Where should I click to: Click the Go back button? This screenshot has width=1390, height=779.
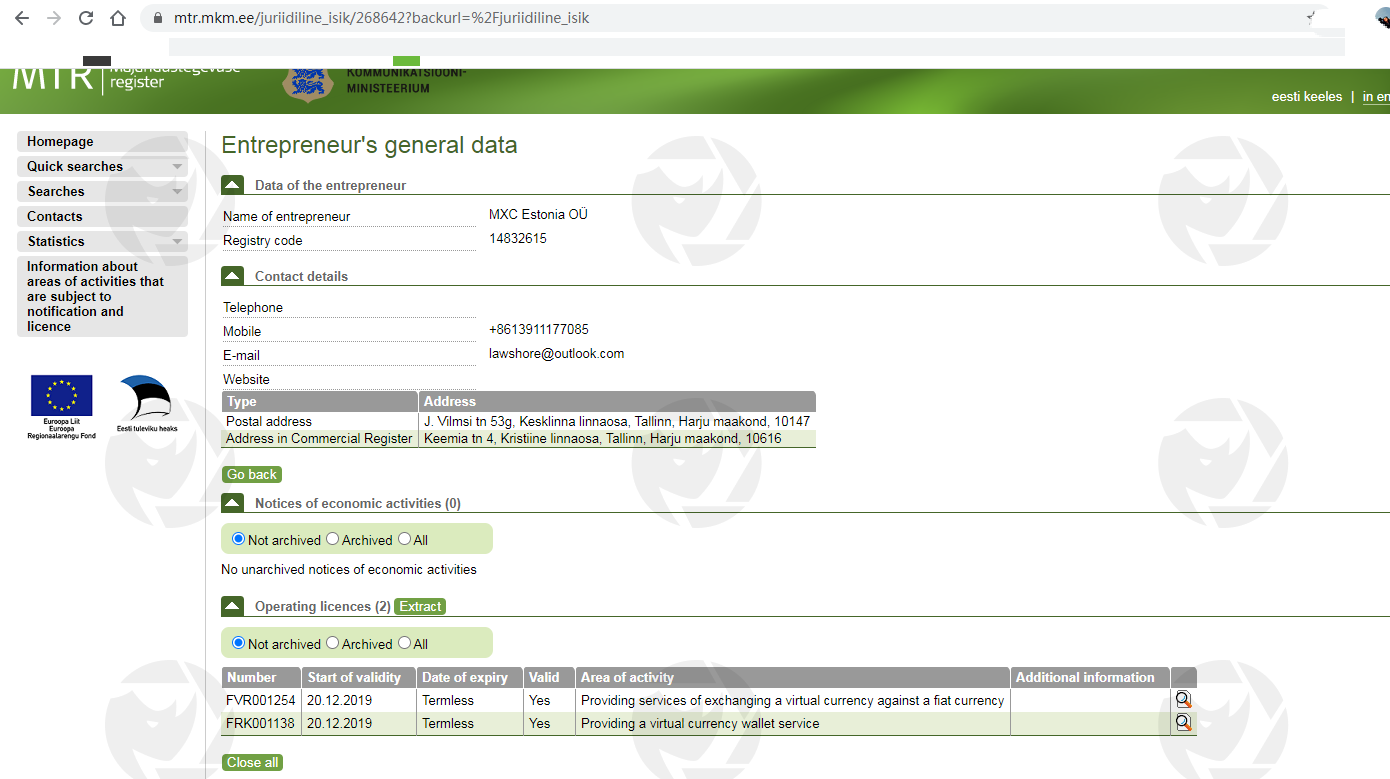point(252,474)
